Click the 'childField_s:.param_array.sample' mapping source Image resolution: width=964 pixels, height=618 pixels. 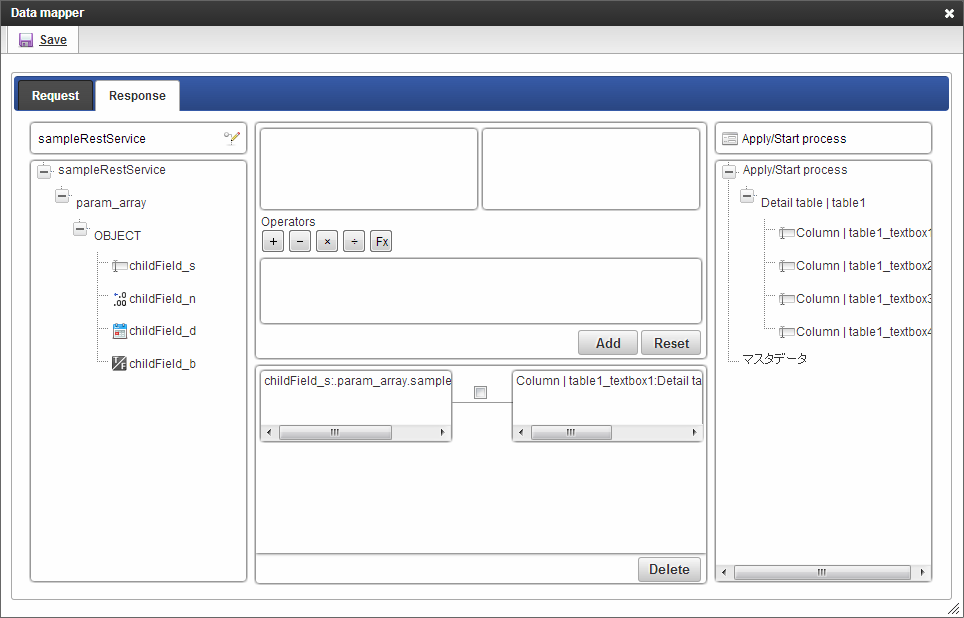[358, 381]
